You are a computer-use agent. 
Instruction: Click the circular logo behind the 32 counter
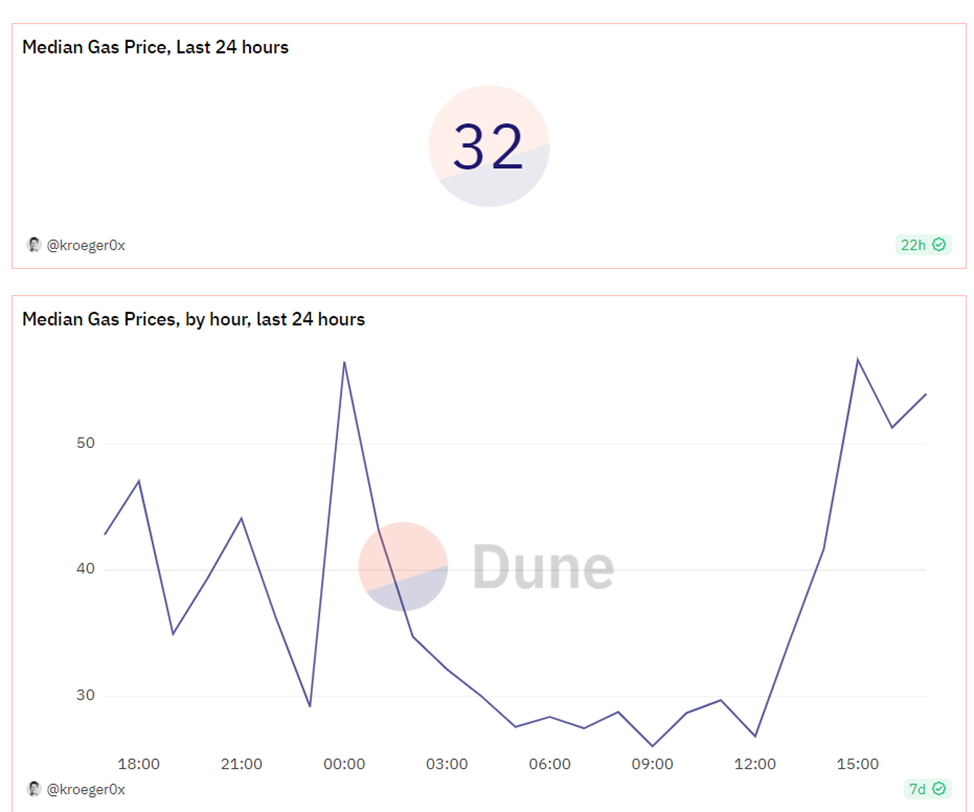(489, 146)
